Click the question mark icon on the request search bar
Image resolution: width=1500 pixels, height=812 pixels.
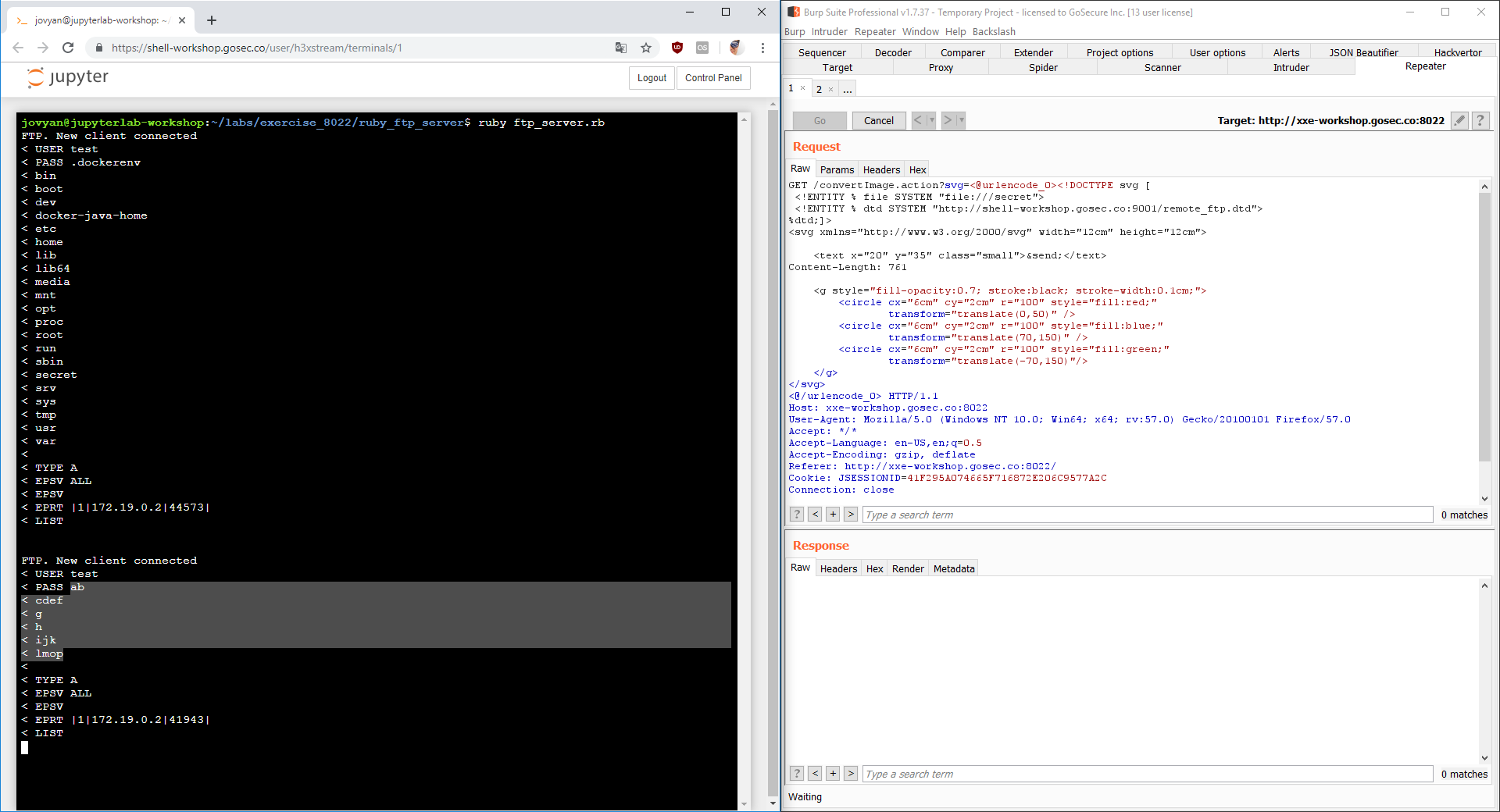(x=796, y=514)
